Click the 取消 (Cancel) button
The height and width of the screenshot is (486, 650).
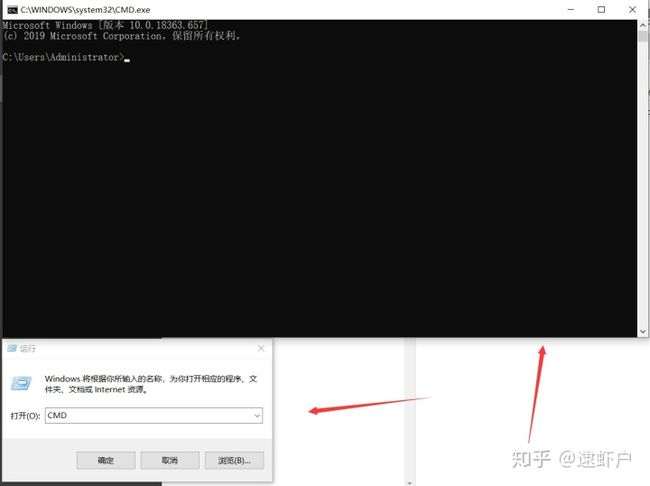[x=170, y=460]
